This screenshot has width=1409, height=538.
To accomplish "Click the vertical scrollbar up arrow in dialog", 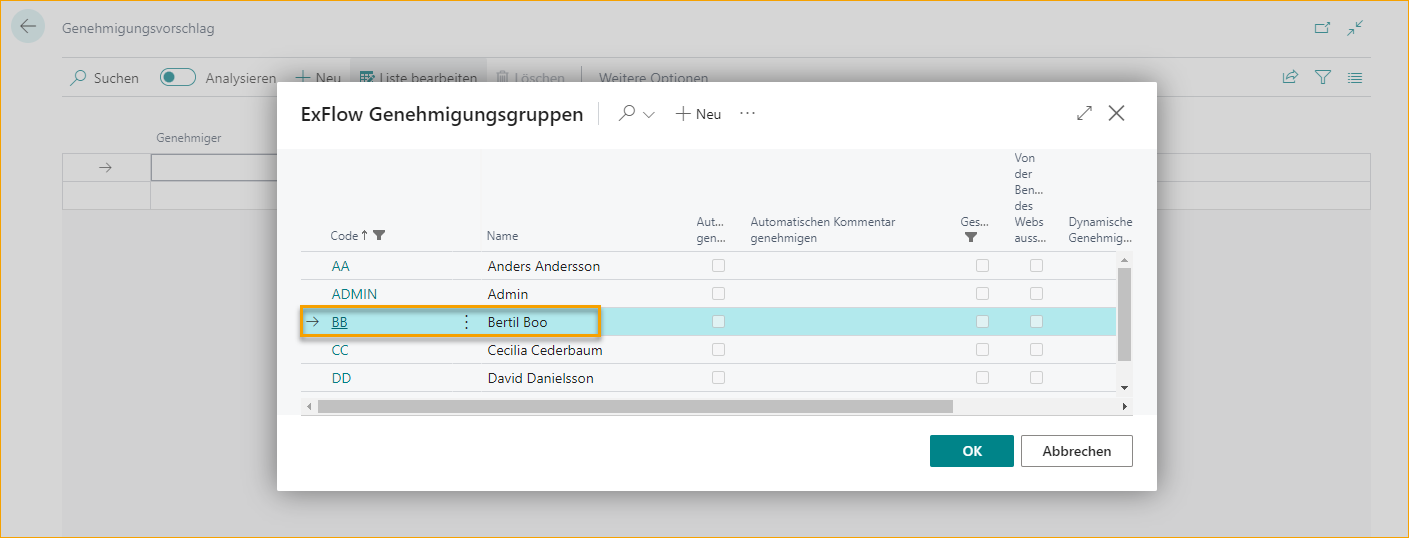I will tap(1124, 260).
